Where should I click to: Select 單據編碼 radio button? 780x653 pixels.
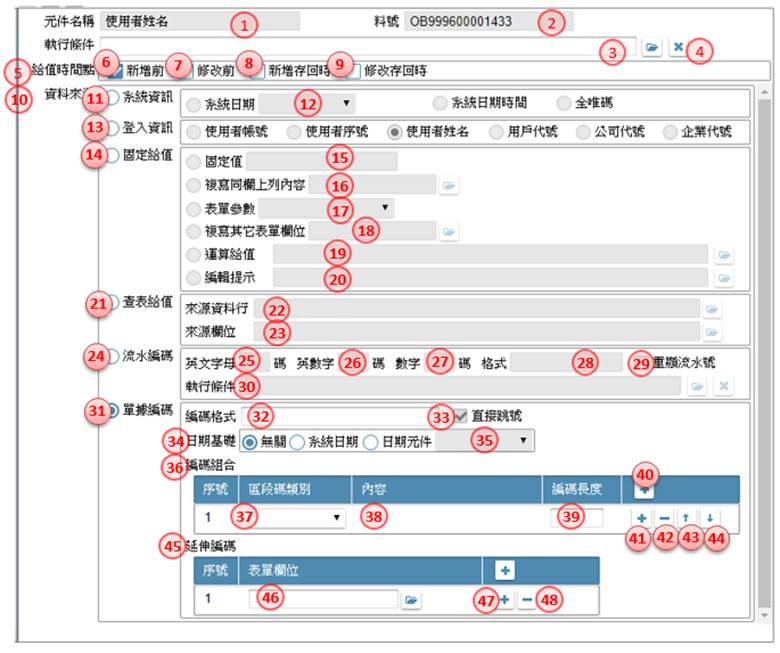pos(113,410)
